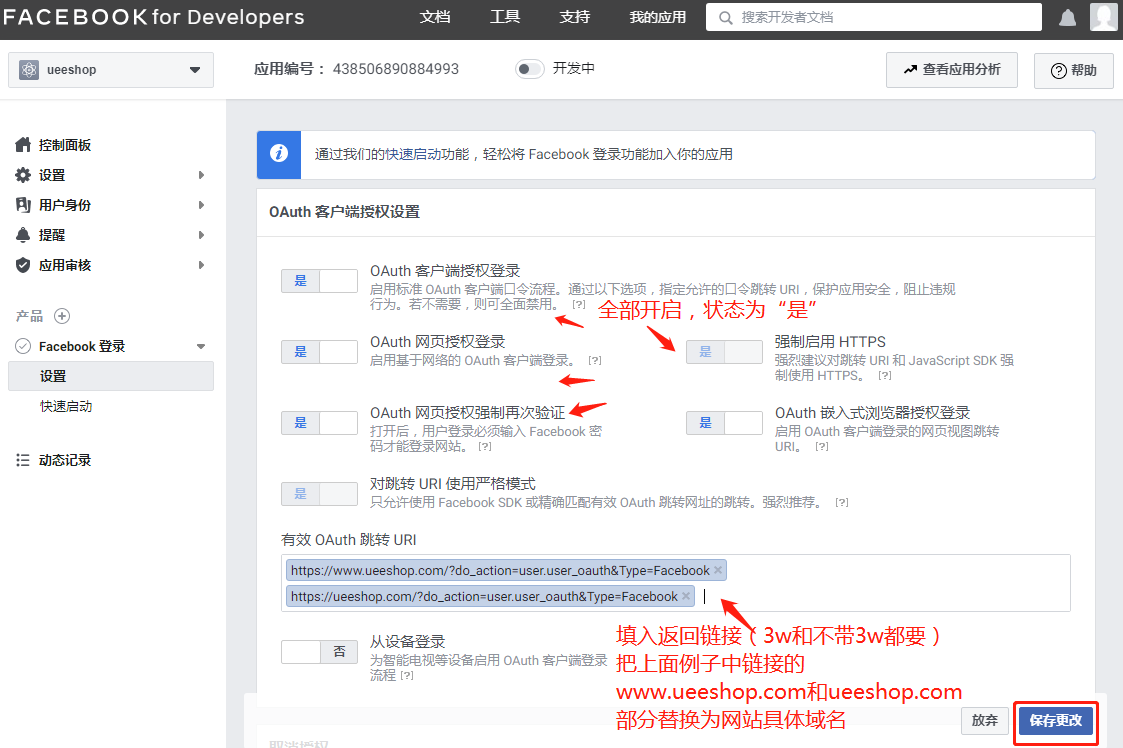
Task: Open help tooltip for 严格模式
Action: 842,503
